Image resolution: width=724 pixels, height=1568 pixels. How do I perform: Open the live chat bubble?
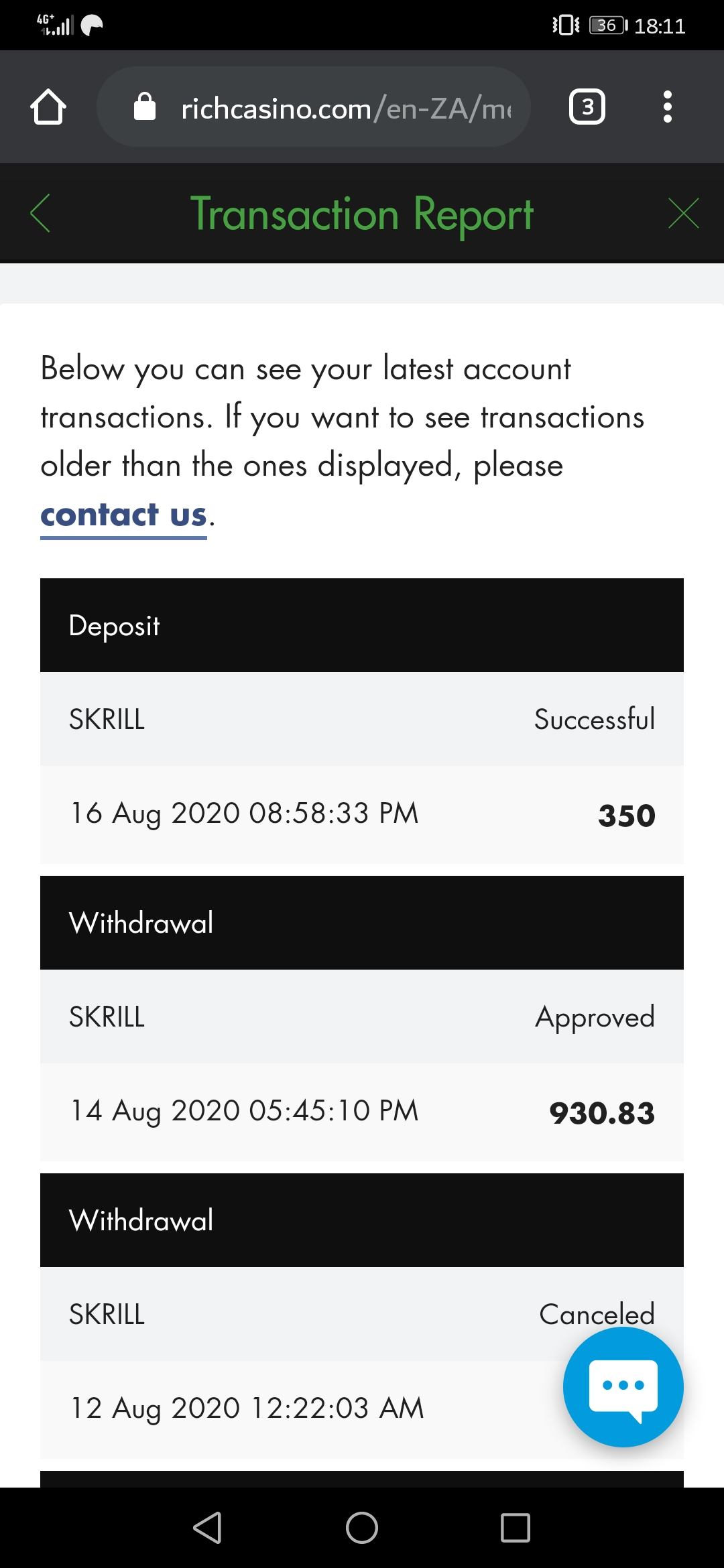click(623, 1386)
